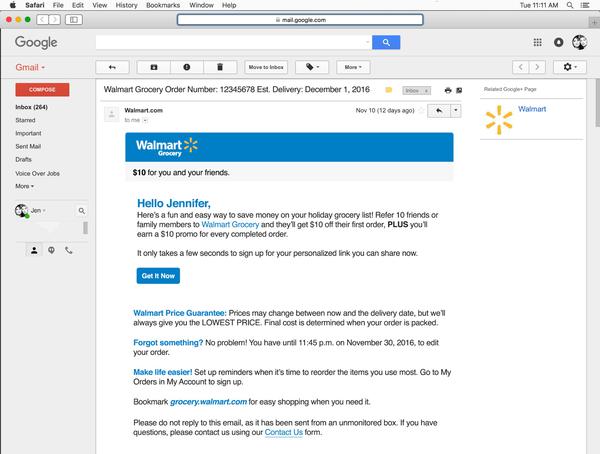Toggle the yellow importance marker by subject

click(x=389, y=90)
